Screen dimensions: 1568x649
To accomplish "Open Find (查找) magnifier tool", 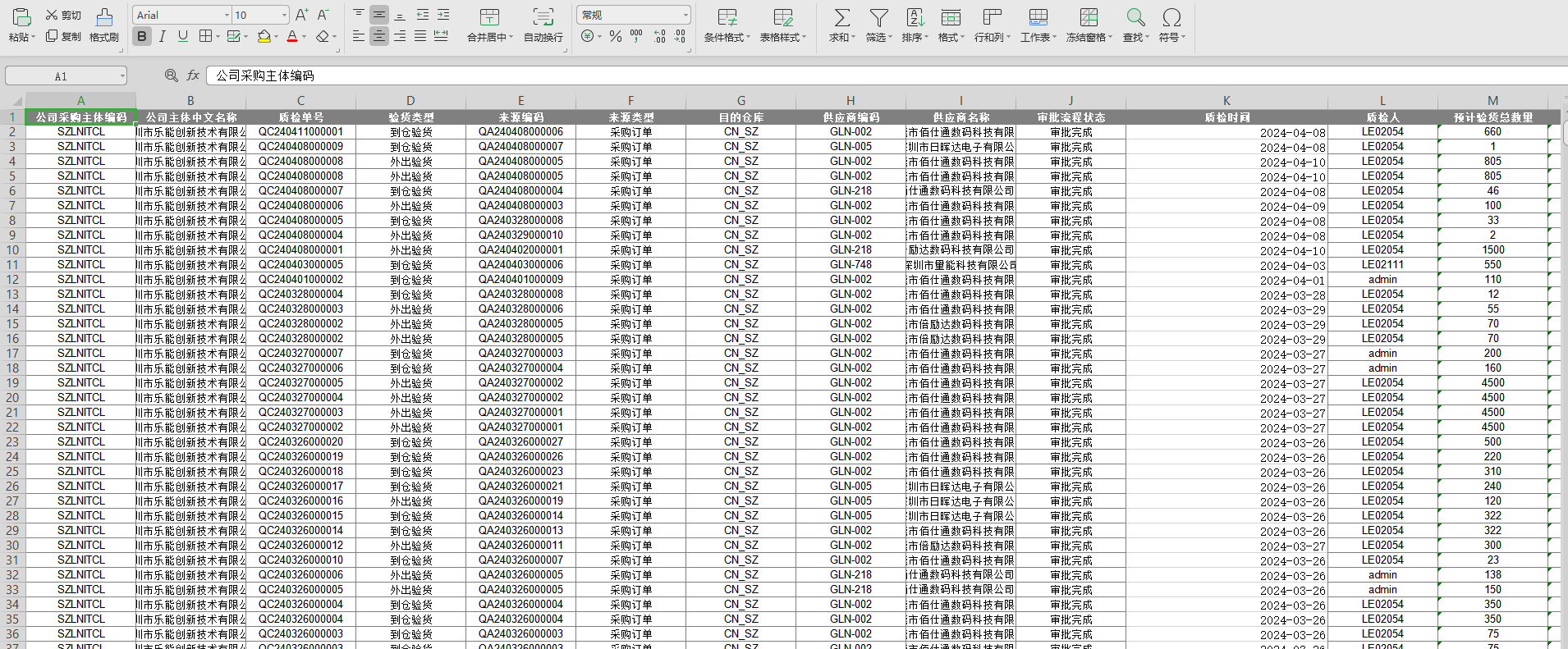I will pyautogui.click(x=1135, y=18).
